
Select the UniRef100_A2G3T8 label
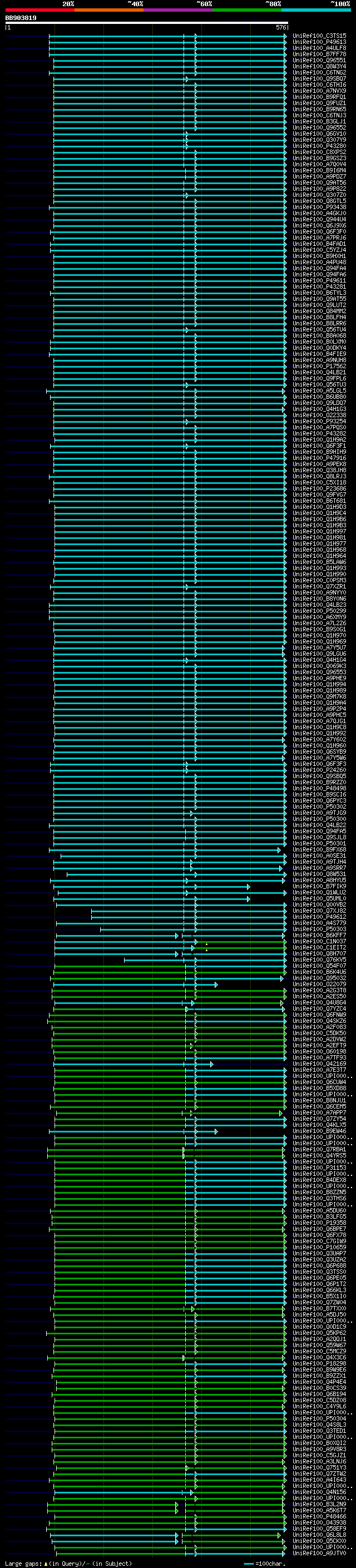(x=319, y=990)
